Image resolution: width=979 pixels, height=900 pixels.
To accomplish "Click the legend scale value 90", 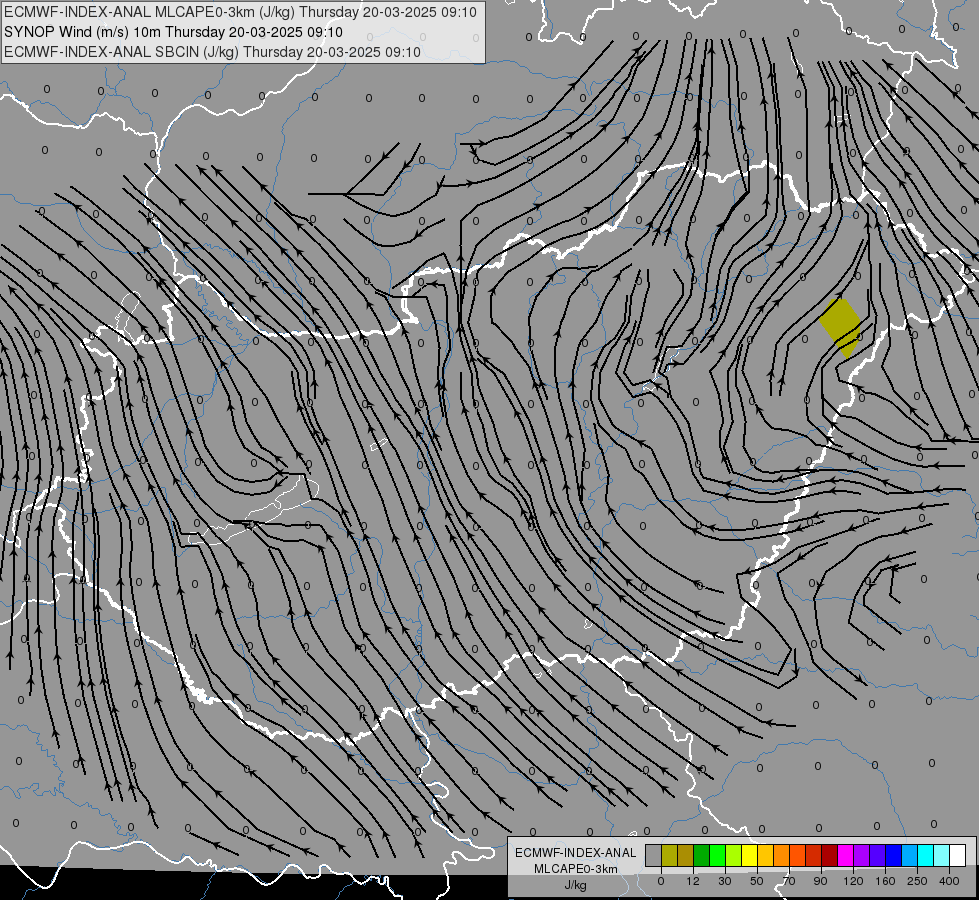I will (x=820, y=881).
